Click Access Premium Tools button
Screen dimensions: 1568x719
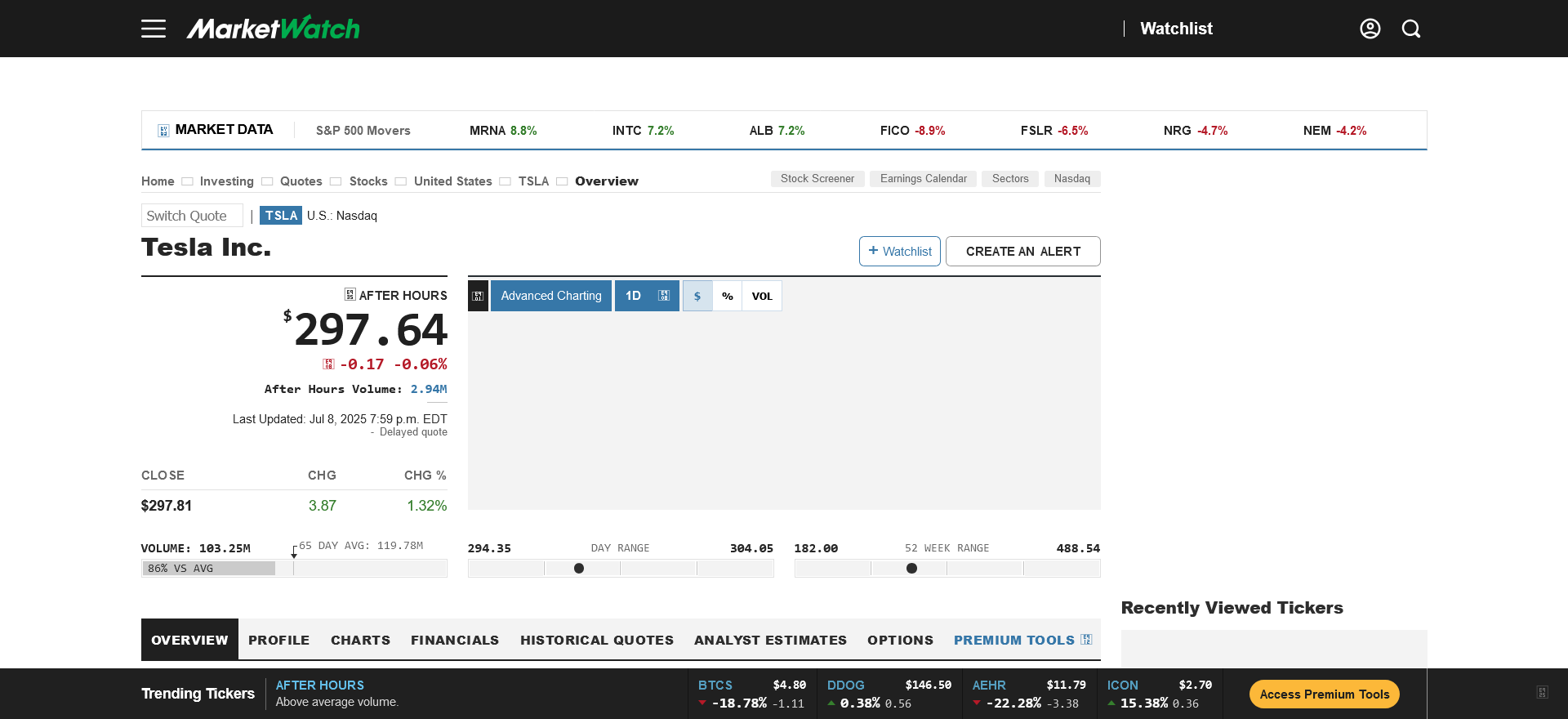pos(1324,694)
